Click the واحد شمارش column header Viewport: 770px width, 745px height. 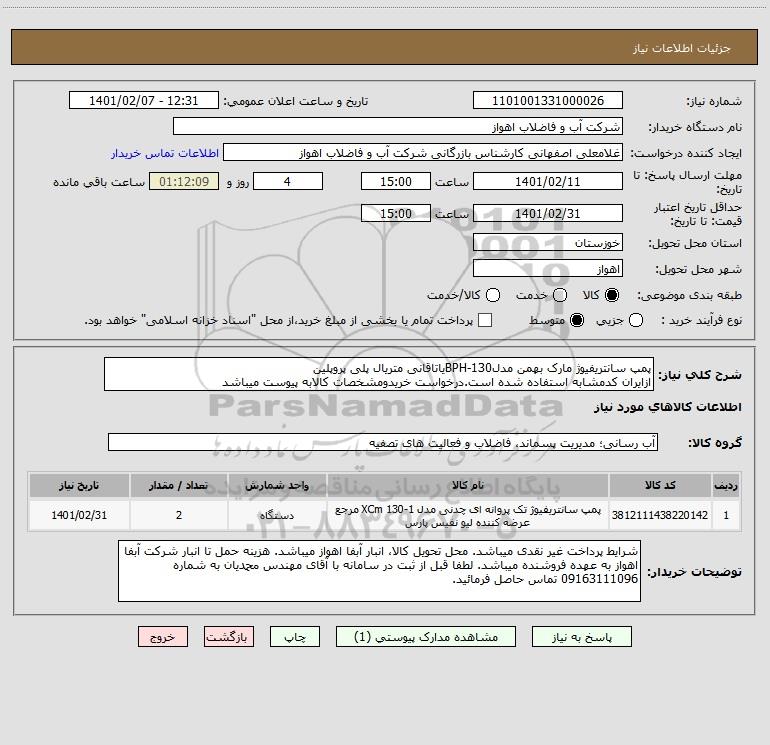(x=277, y=485)
